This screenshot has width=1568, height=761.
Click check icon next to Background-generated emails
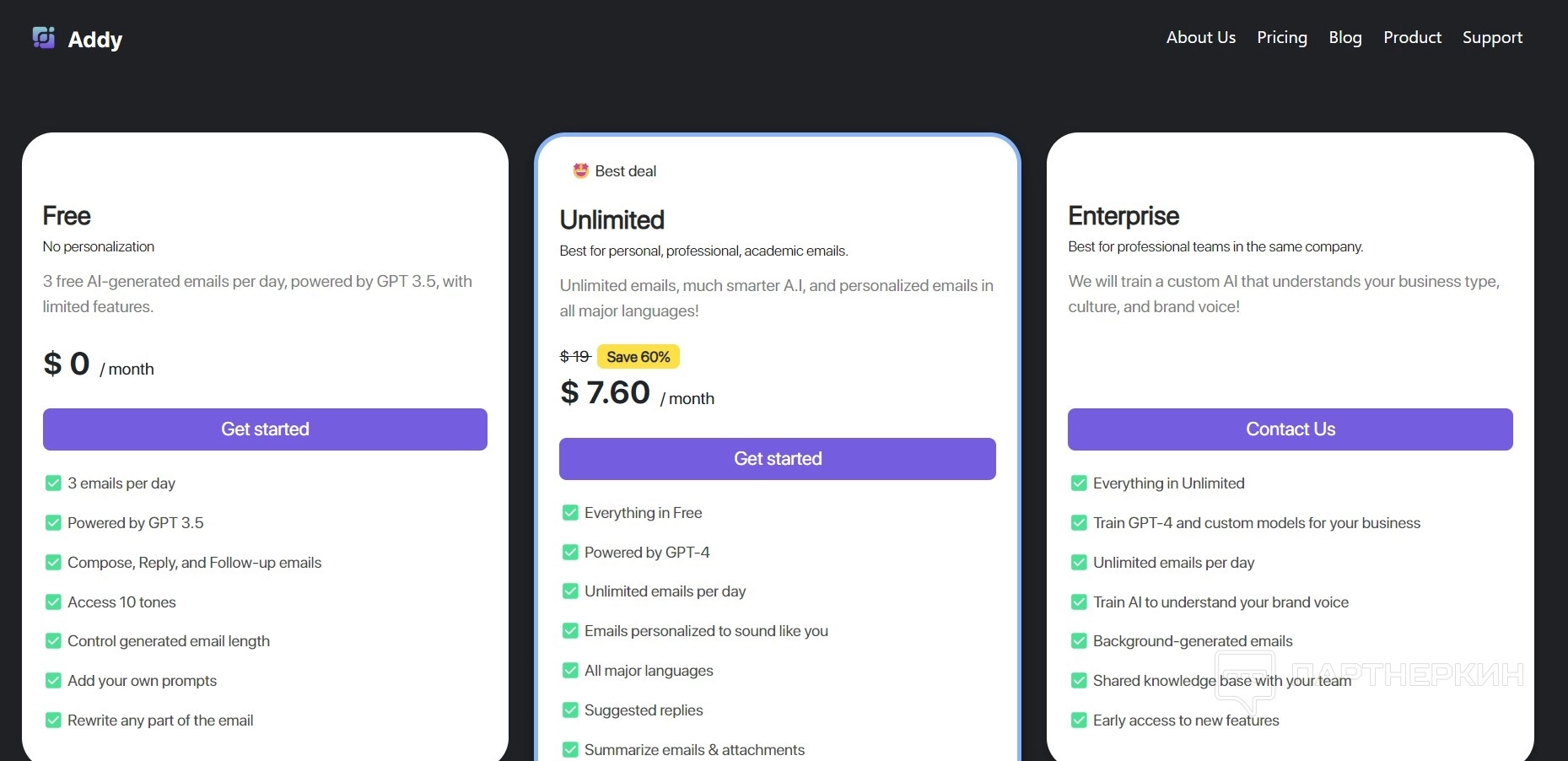click(1079, 641)
